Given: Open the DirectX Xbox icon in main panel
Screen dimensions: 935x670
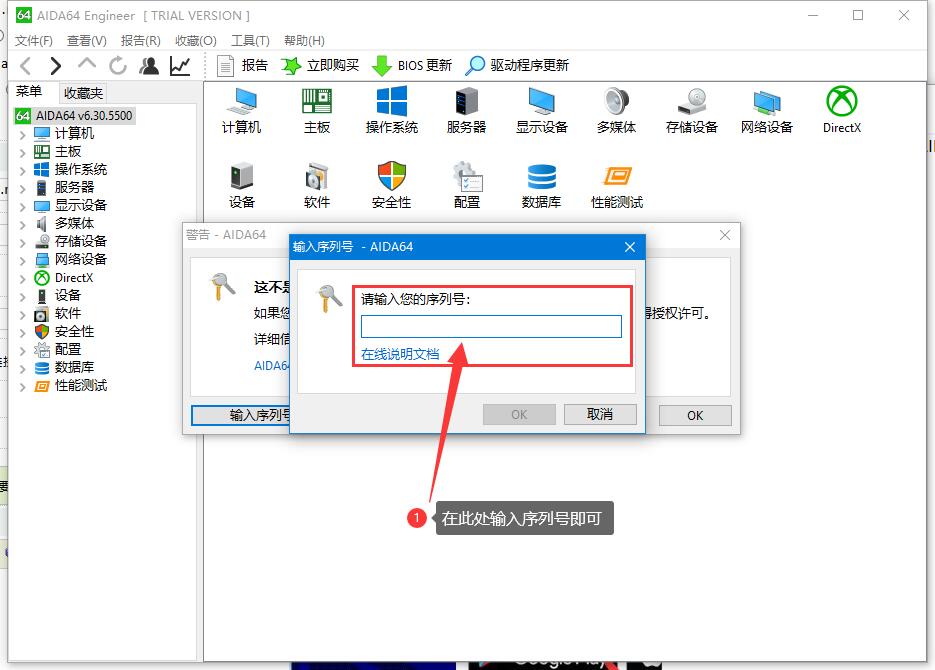Looking at the screenshot, I should point(842,110).
